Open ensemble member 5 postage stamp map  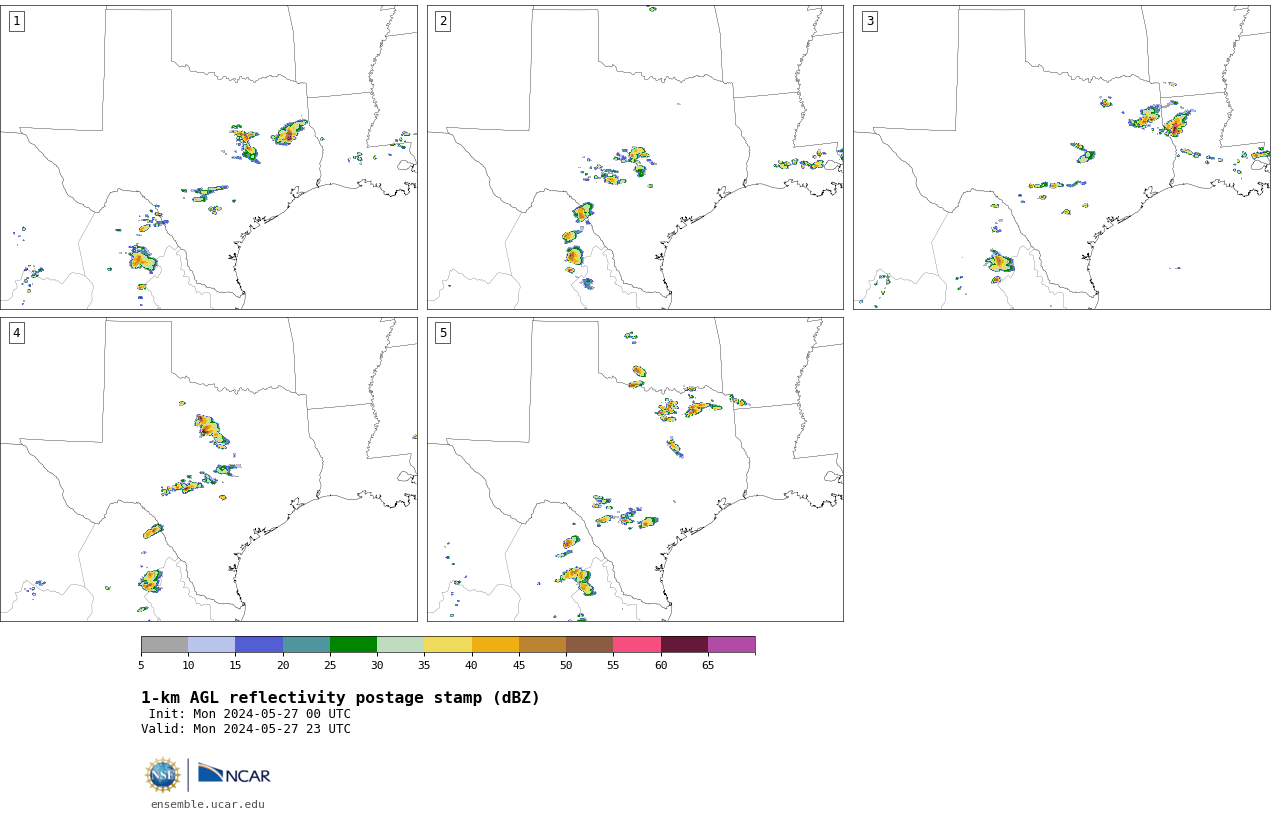point(635,470)
